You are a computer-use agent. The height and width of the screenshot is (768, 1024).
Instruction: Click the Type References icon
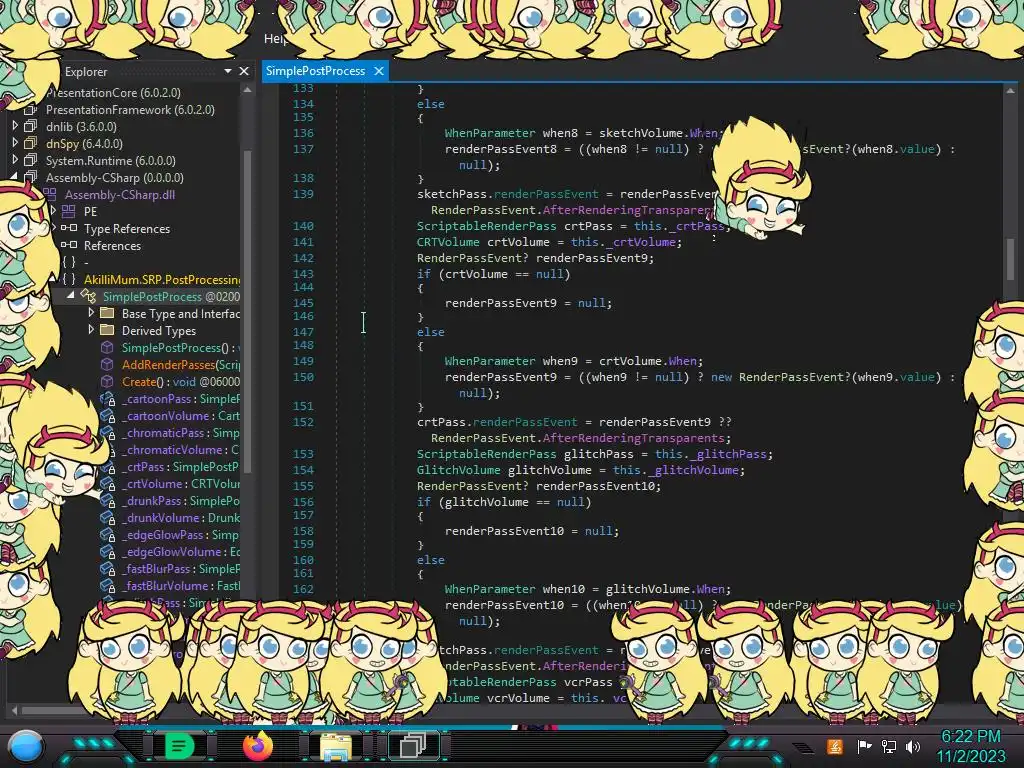pyautogui.click(x=69, y=228)
